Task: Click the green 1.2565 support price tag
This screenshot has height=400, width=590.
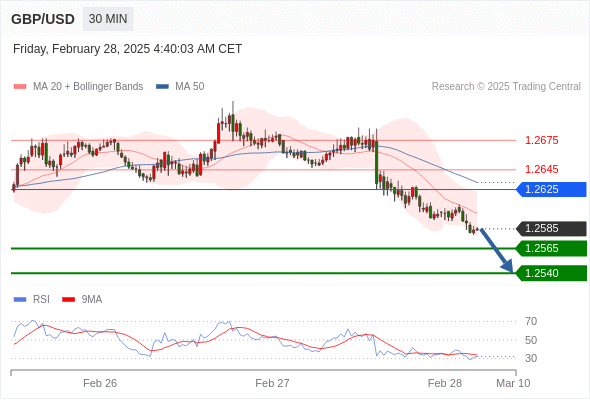Action: [x=551, y=248]
